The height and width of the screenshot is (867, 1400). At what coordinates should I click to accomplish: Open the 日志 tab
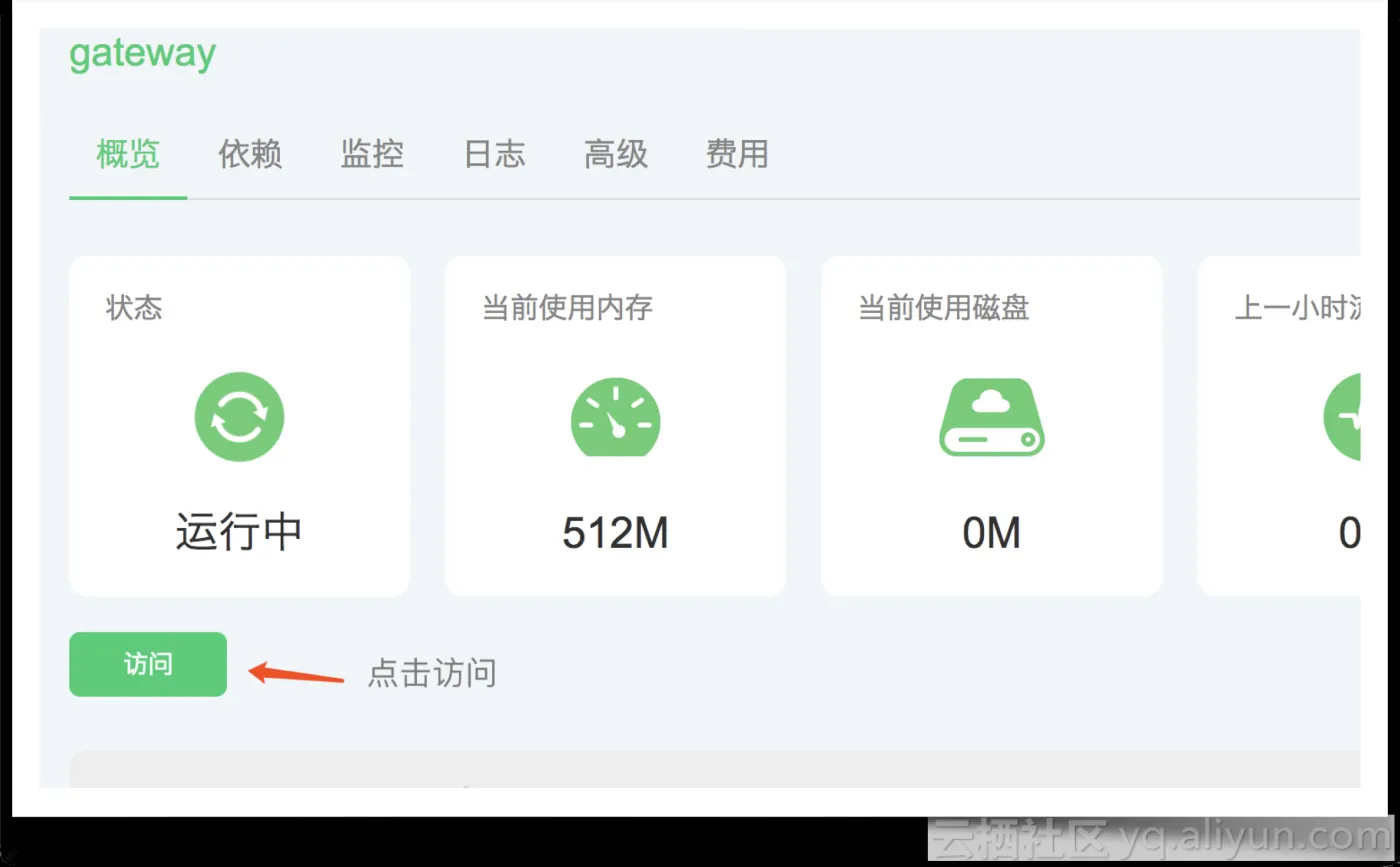(494, 154)
